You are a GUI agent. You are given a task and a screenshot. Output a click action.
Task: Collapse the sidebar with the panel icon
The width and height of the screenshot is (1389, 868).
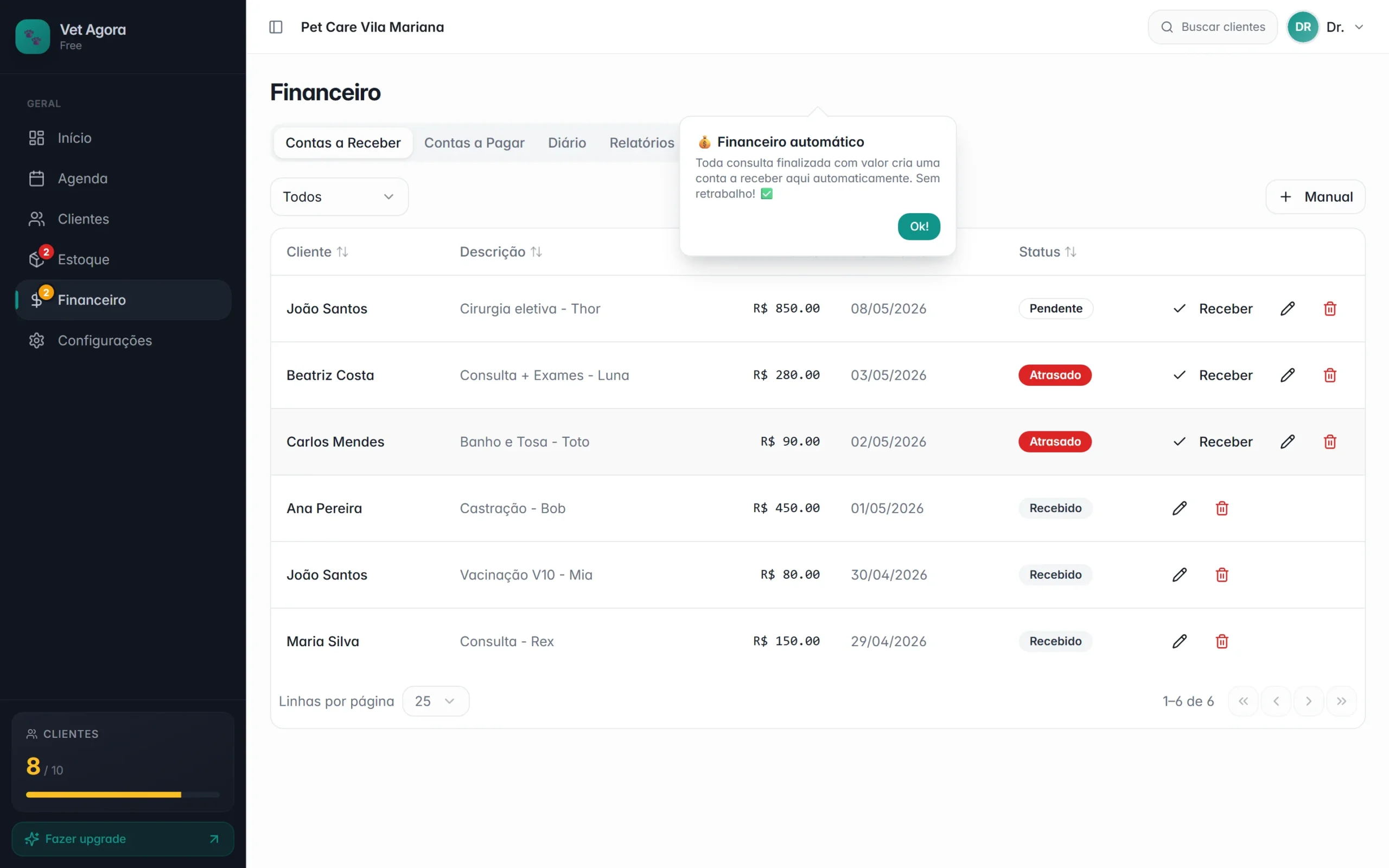tap(276, 27)
